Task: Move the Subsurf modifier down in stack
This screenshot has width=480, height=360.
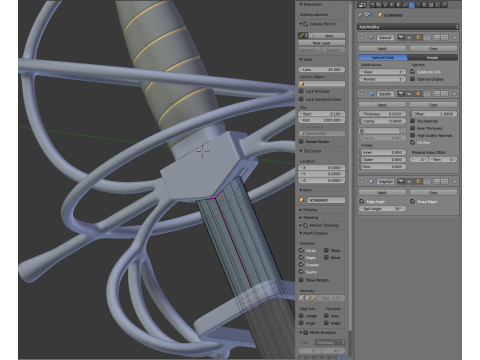Action: (445, 37)
